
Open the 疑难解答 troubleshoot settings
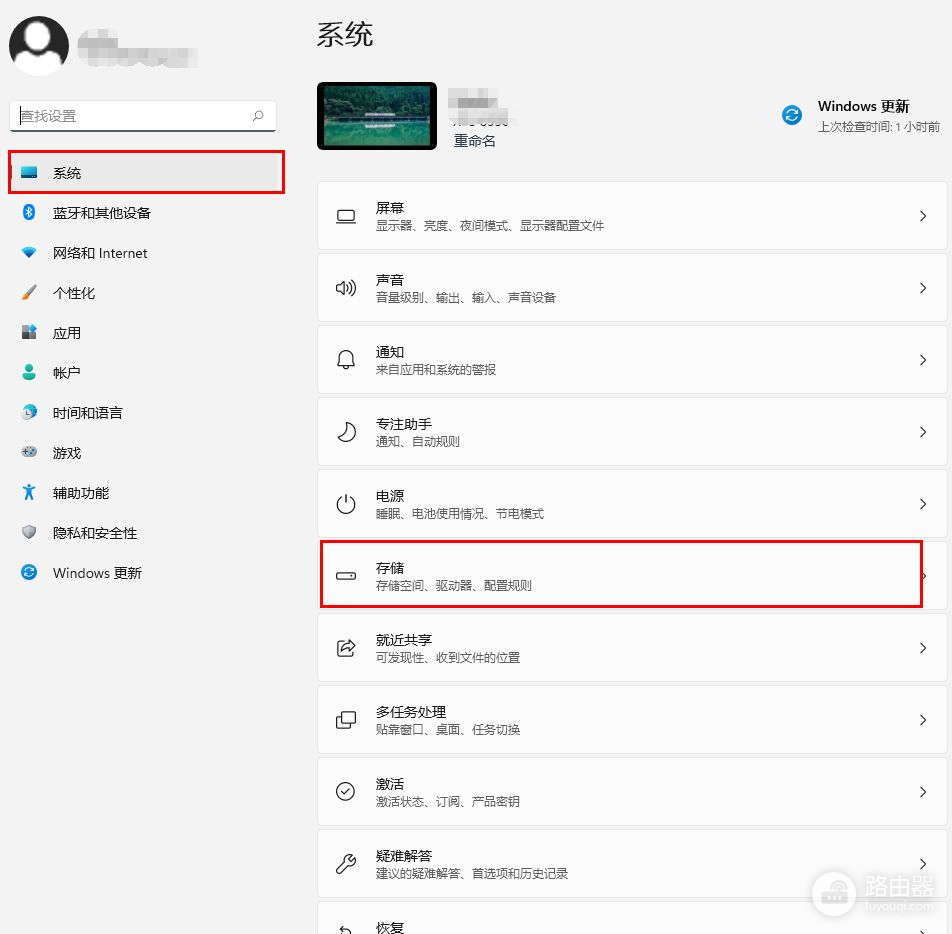[620, 864]
